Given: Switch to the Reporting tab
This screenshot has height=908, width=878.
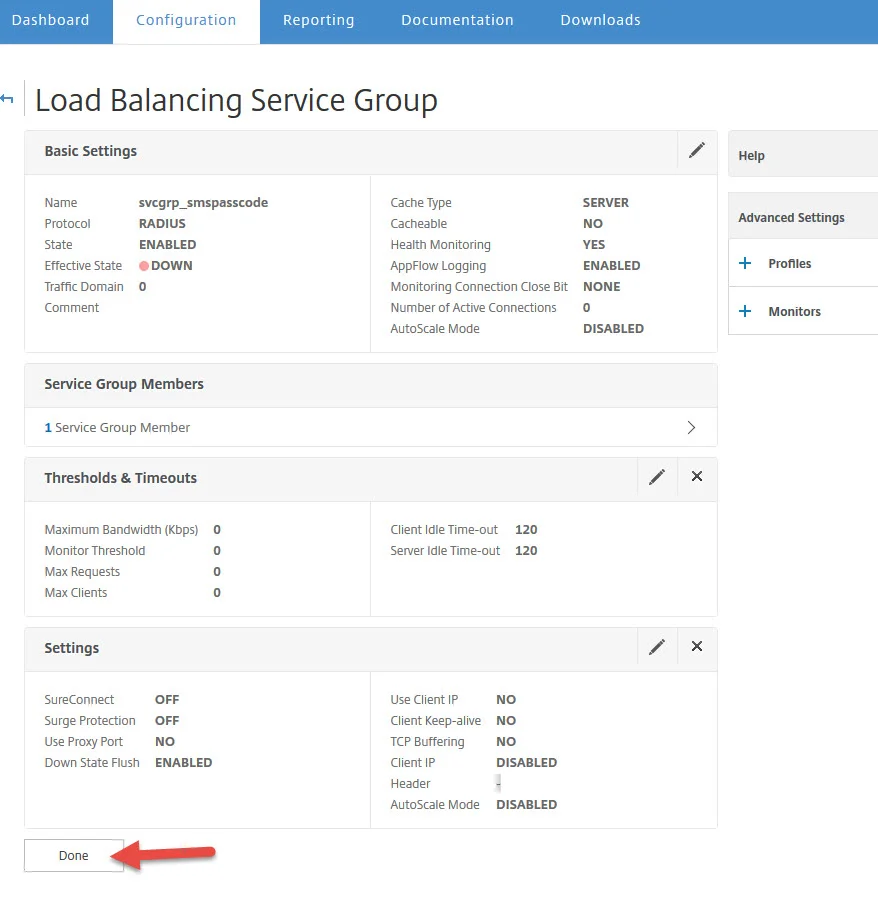Looking at the screenshot, I should click(x=319, y=20).
